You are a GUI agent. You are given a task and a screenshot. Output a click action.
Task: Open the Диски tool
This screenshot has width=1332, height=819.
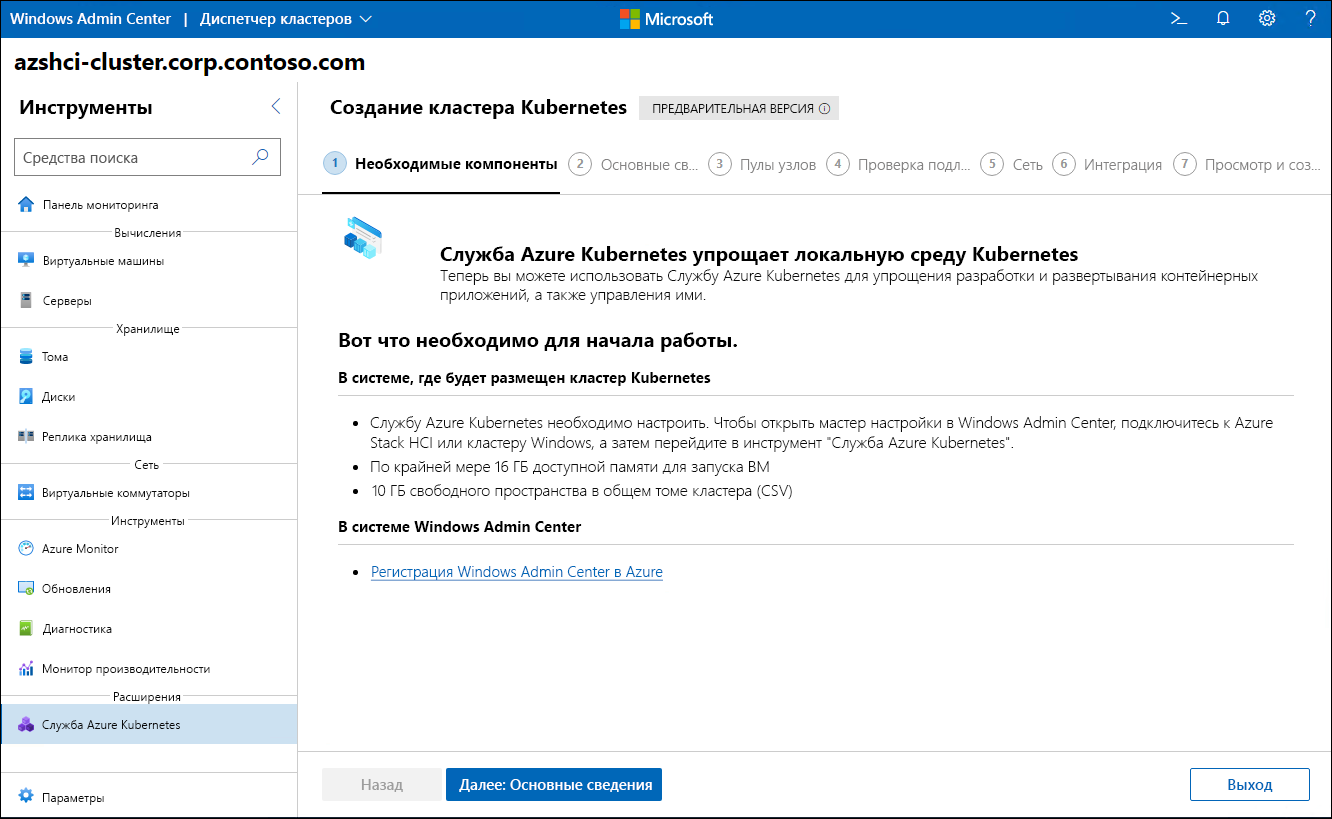[x=149, y=397]
